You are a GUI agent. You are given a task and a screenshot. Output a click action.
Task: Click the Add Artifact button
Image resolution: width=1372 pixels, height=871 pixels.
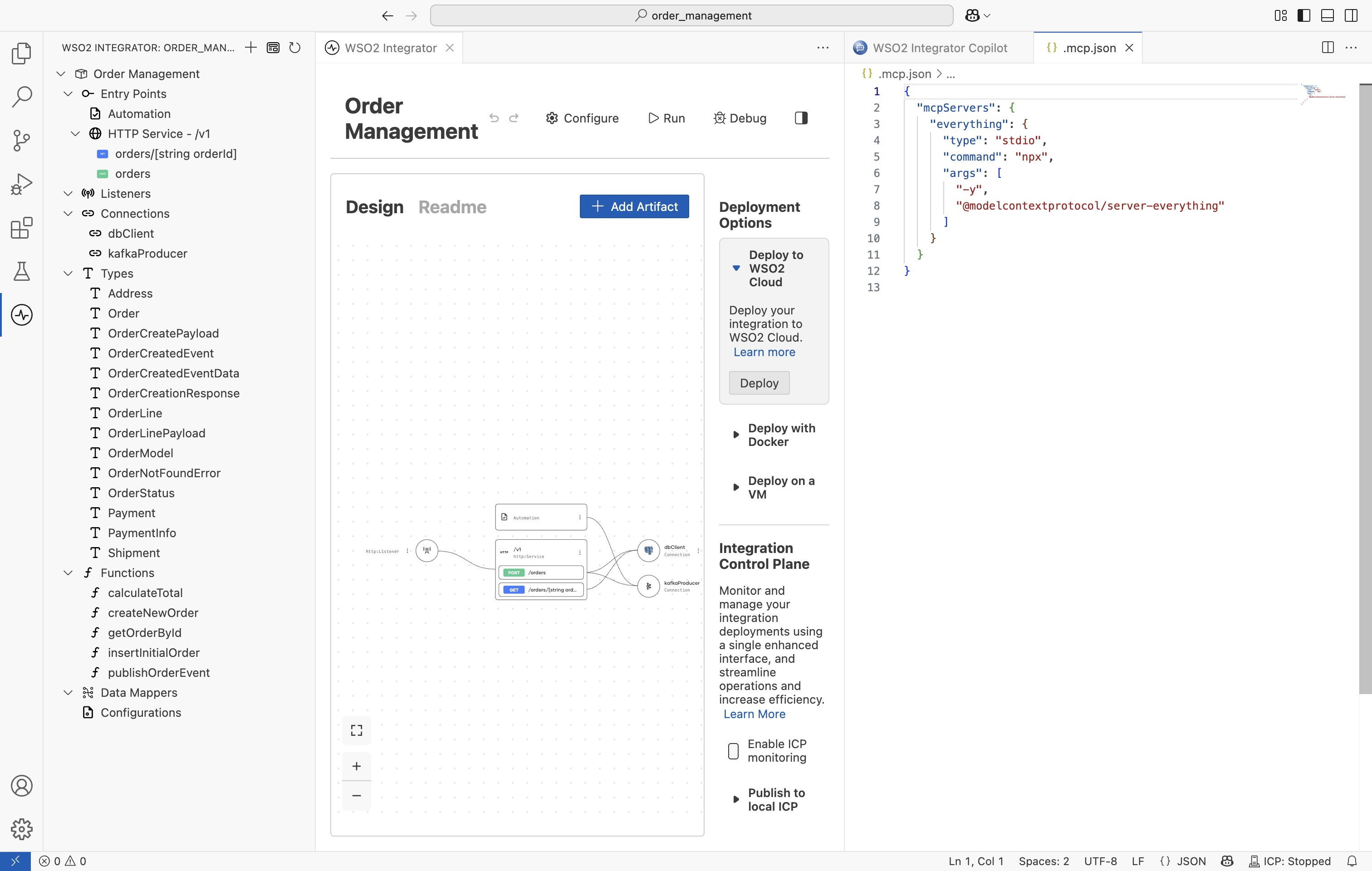634,206
